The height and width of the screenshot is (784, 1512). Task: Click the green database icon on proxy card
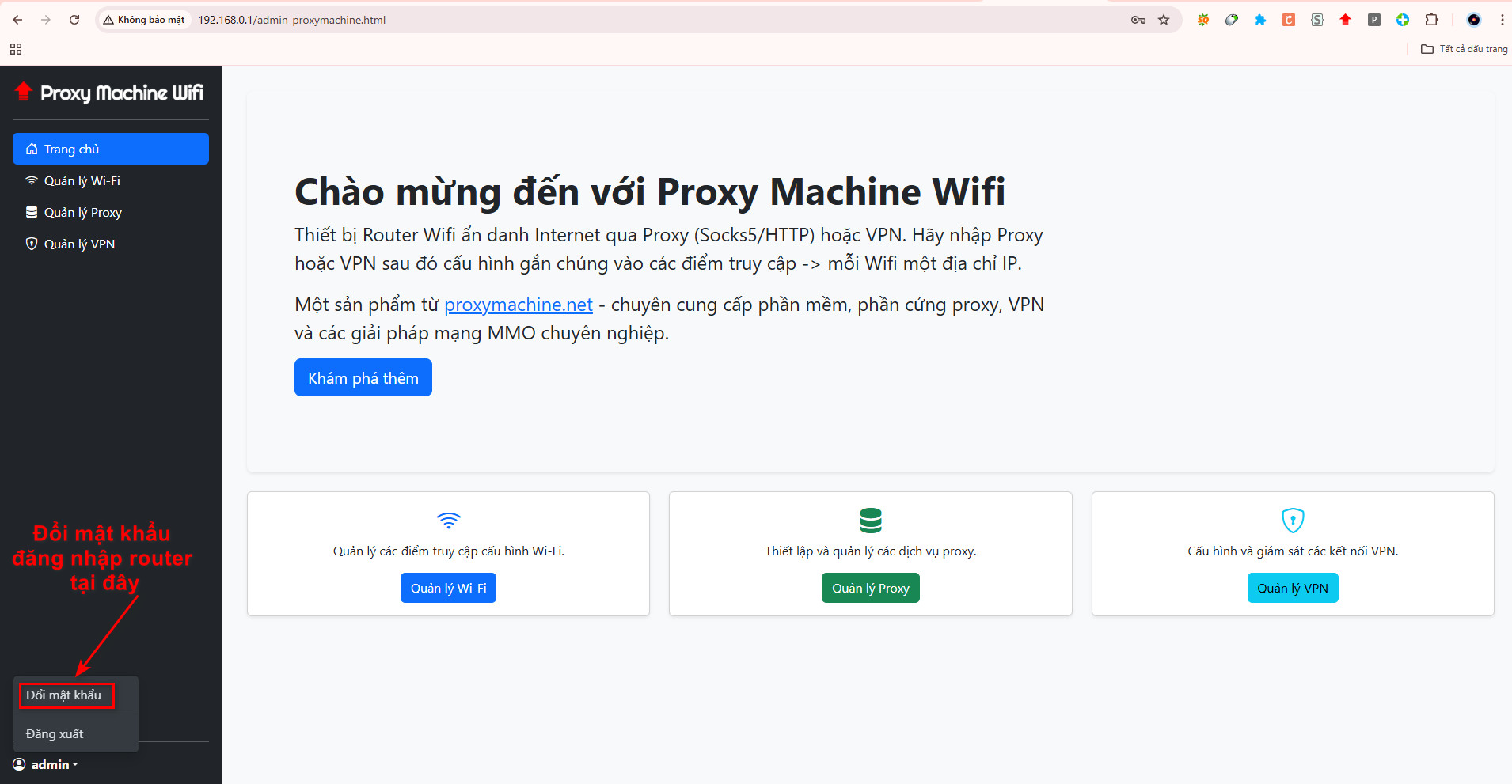pos(871,521)
